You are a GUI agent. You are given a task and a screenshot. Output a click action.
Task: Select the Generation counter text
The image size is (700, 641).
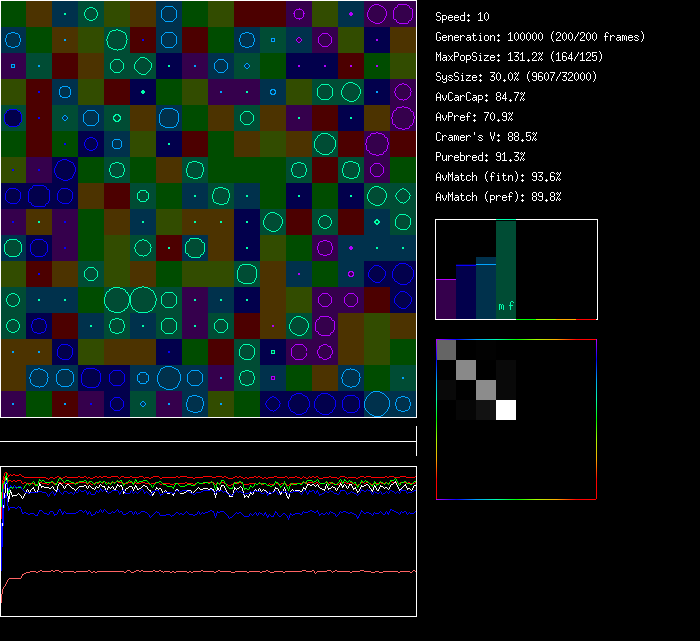pyautogui.click(x=540, y=37)
